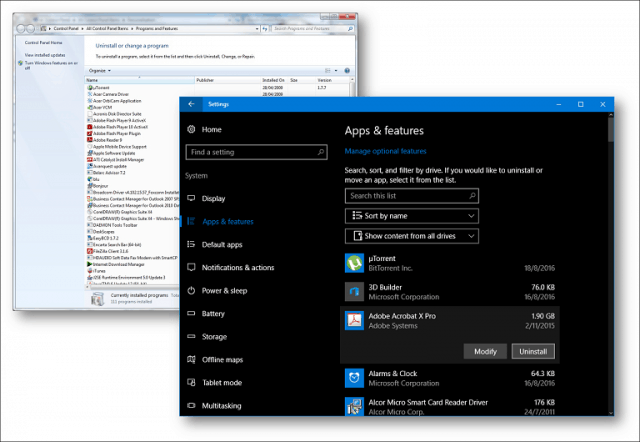Click the Apps & features sidebar icon
640x442 pixels.
191,221
